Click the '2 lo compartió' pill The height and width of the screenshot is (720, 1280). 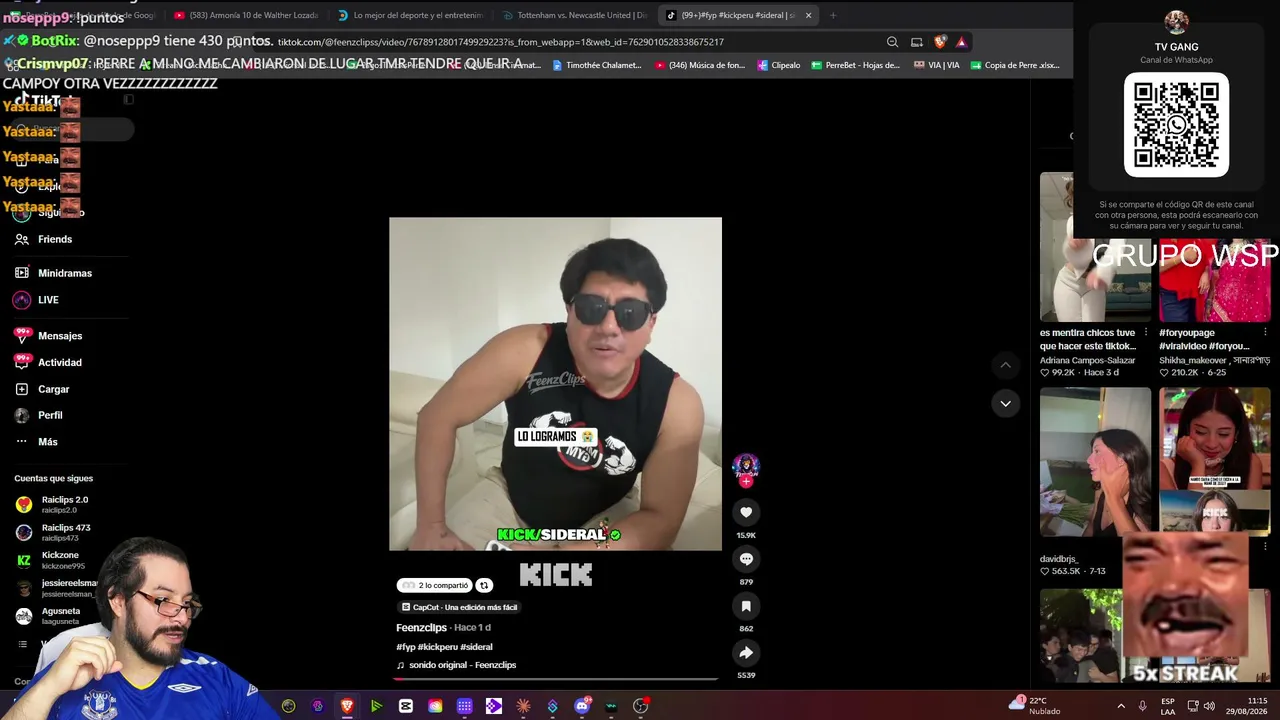click(x=435, y=585)
